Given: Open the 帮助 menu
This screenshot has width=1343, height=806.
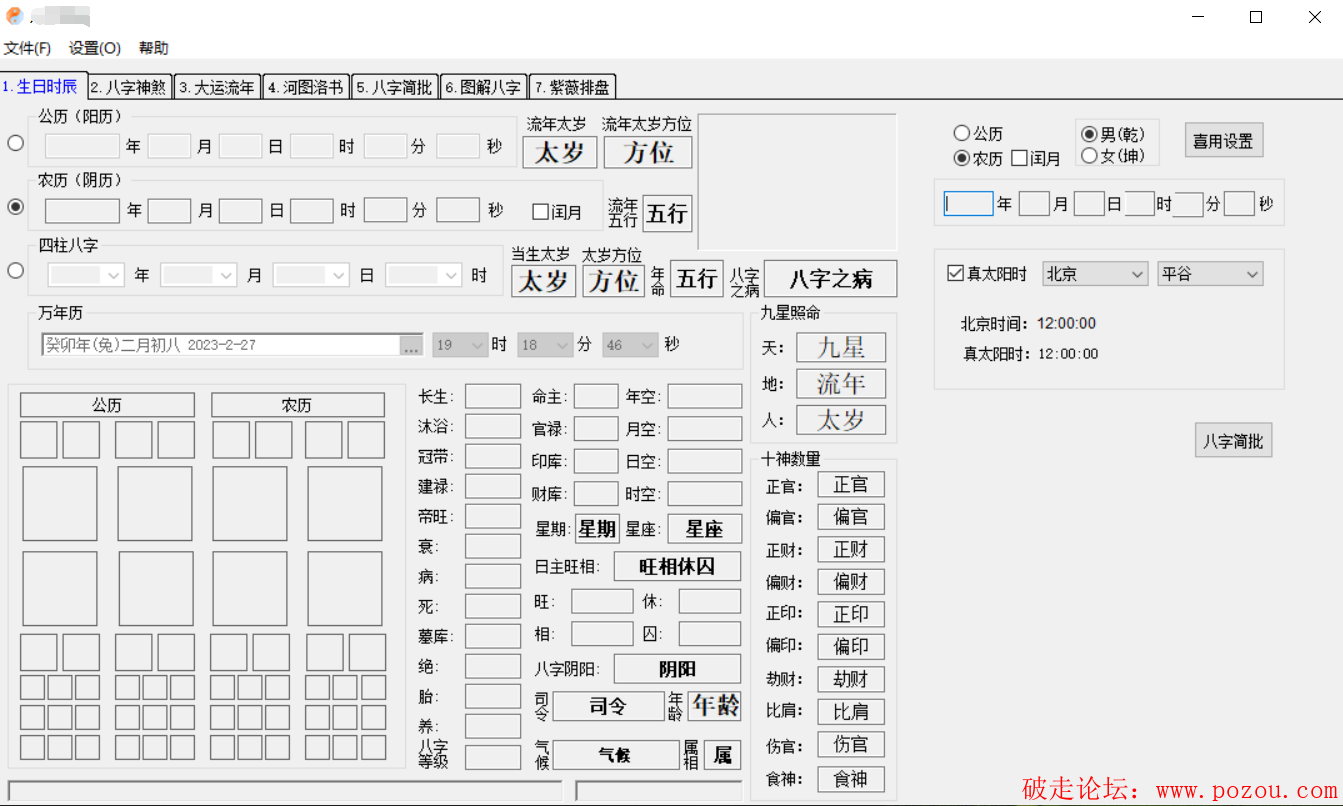Looking at the screenshot, I should (153, 48).
